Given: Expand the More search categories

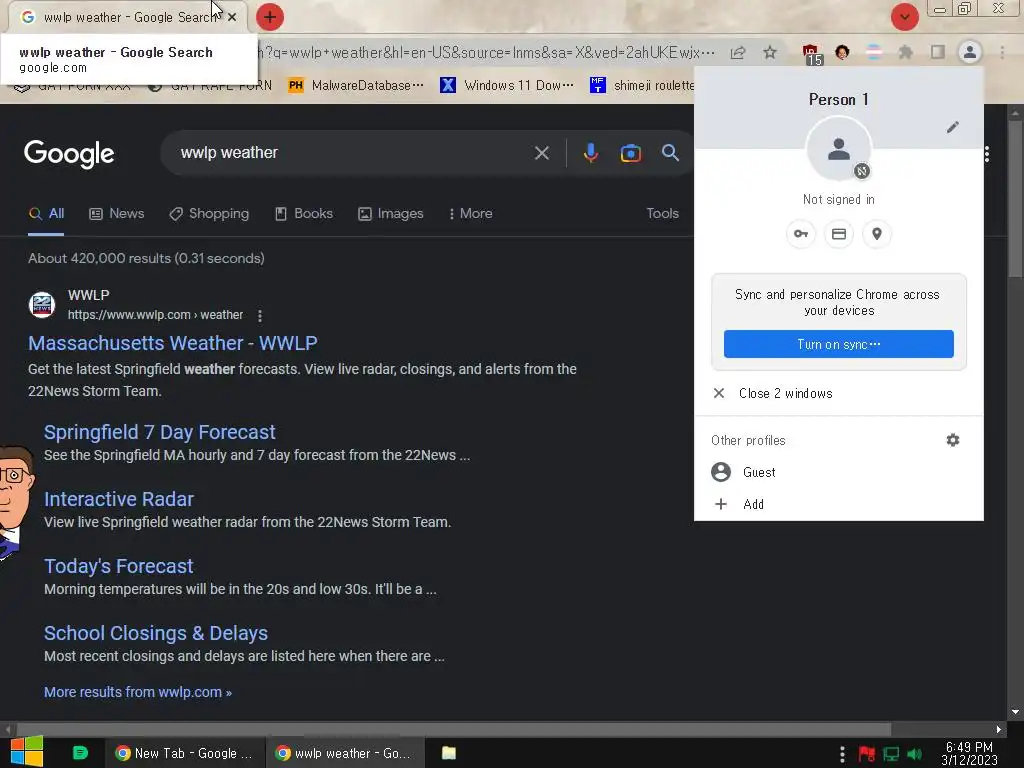Looking at the screenshot, I should point(471,214).
